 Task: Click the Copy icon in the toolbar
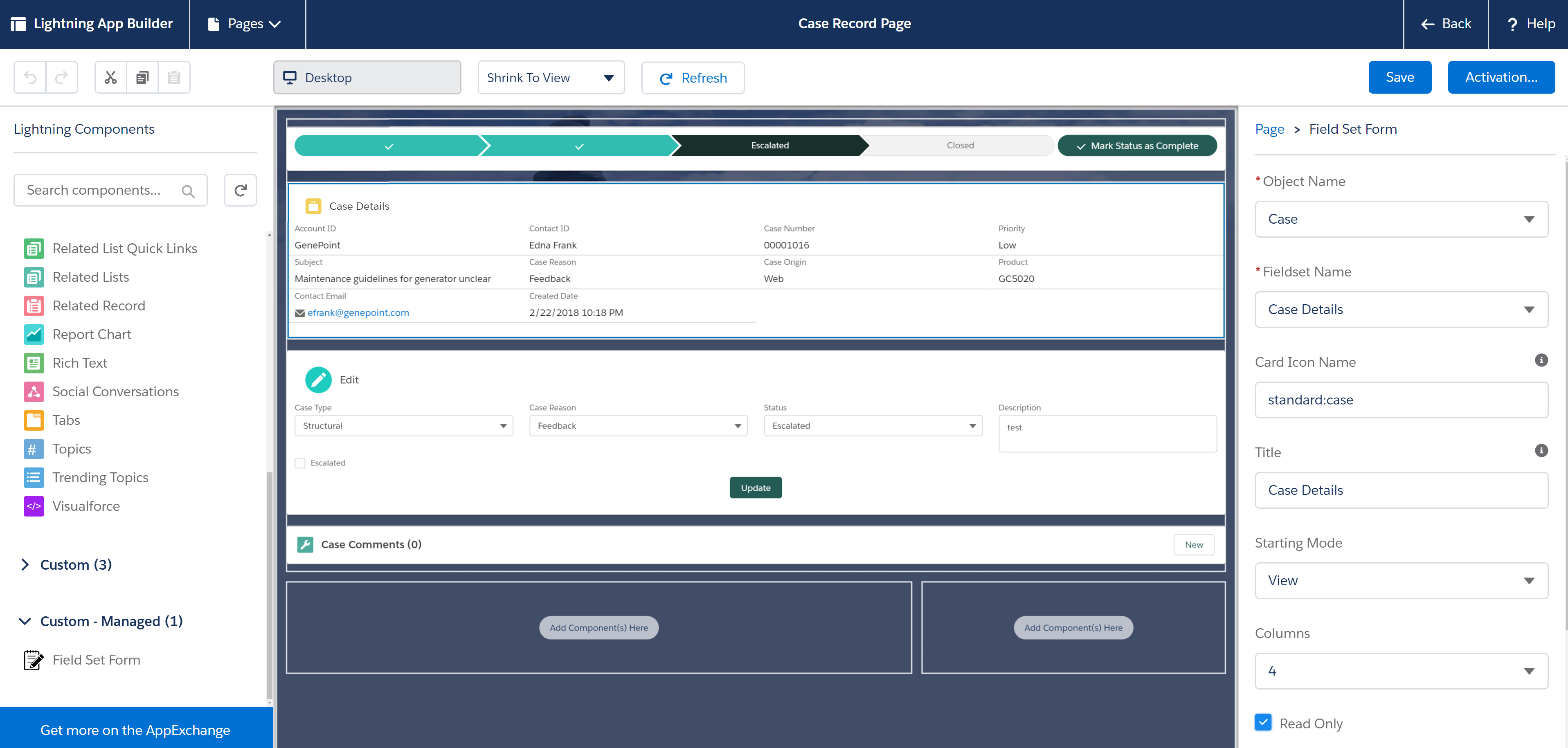[142, 77]
